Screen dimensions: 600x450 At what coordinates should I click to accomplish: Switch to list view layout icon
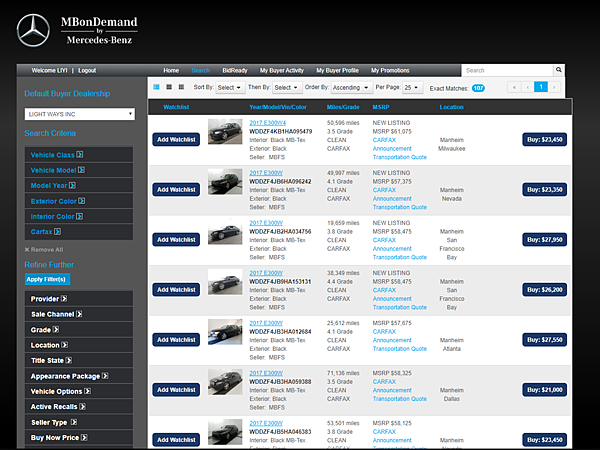(x=156, y=87)
